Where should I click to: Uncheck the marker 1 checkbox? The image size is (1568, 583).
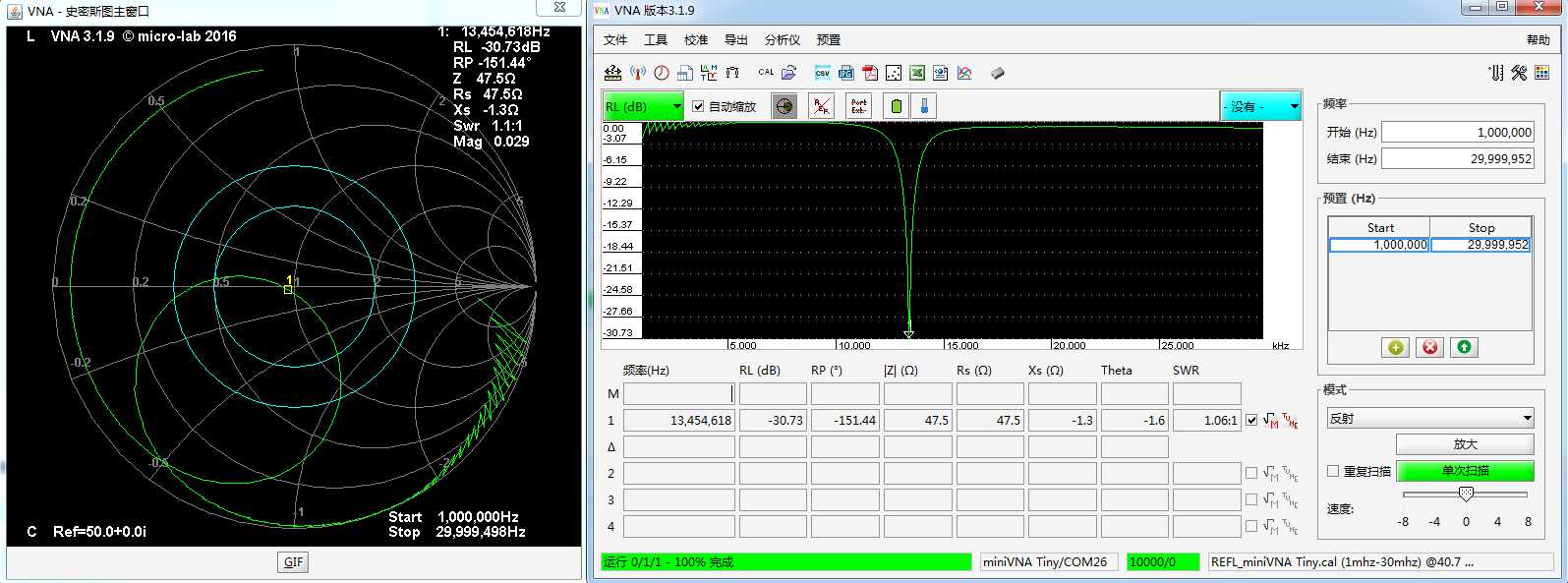pos(1251,420)
